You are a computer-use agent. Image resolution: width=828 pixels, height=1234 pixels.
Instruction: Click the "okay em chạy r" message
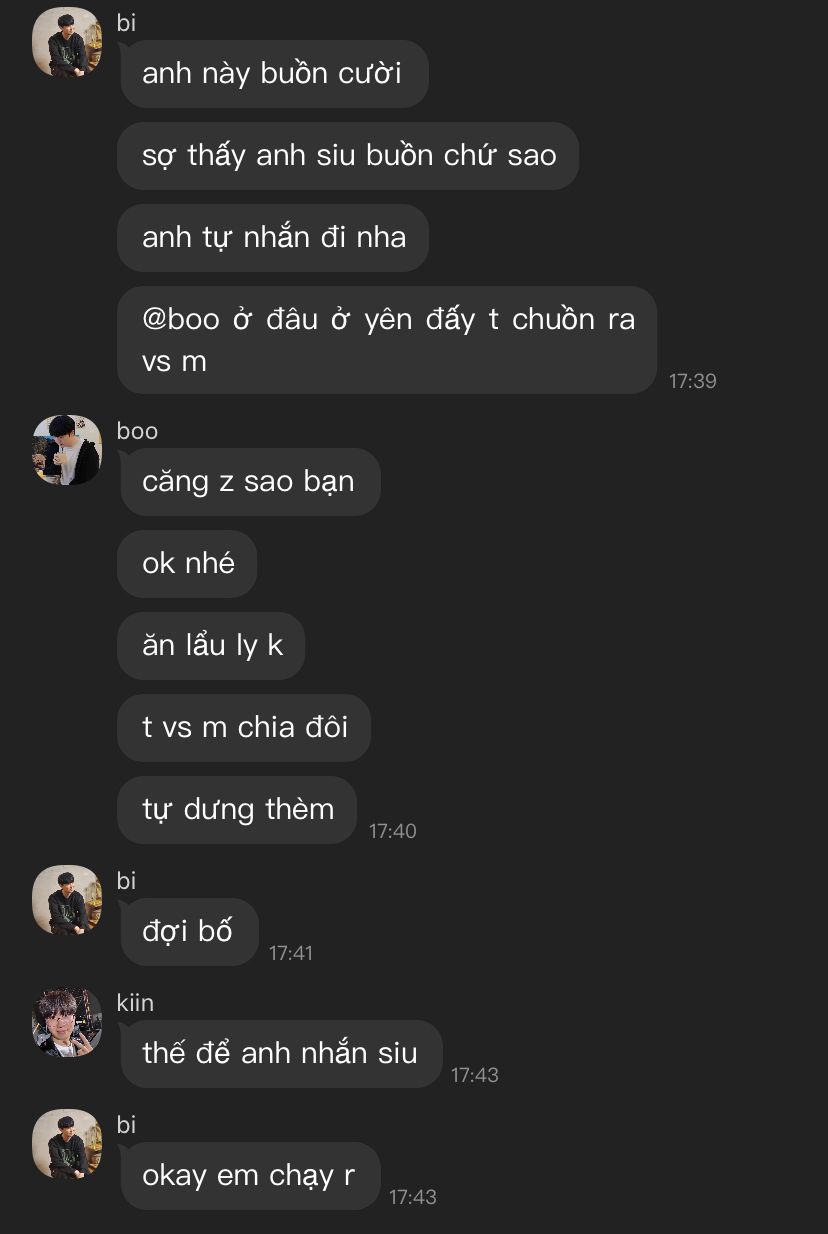click(249, 1176)
